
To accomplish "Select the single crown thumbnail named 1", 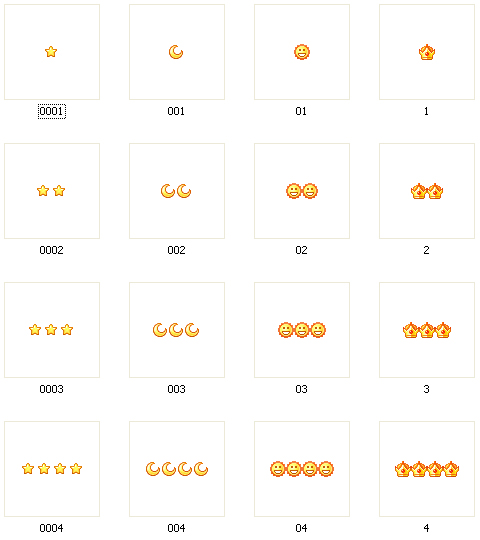I will pos(427,52).
